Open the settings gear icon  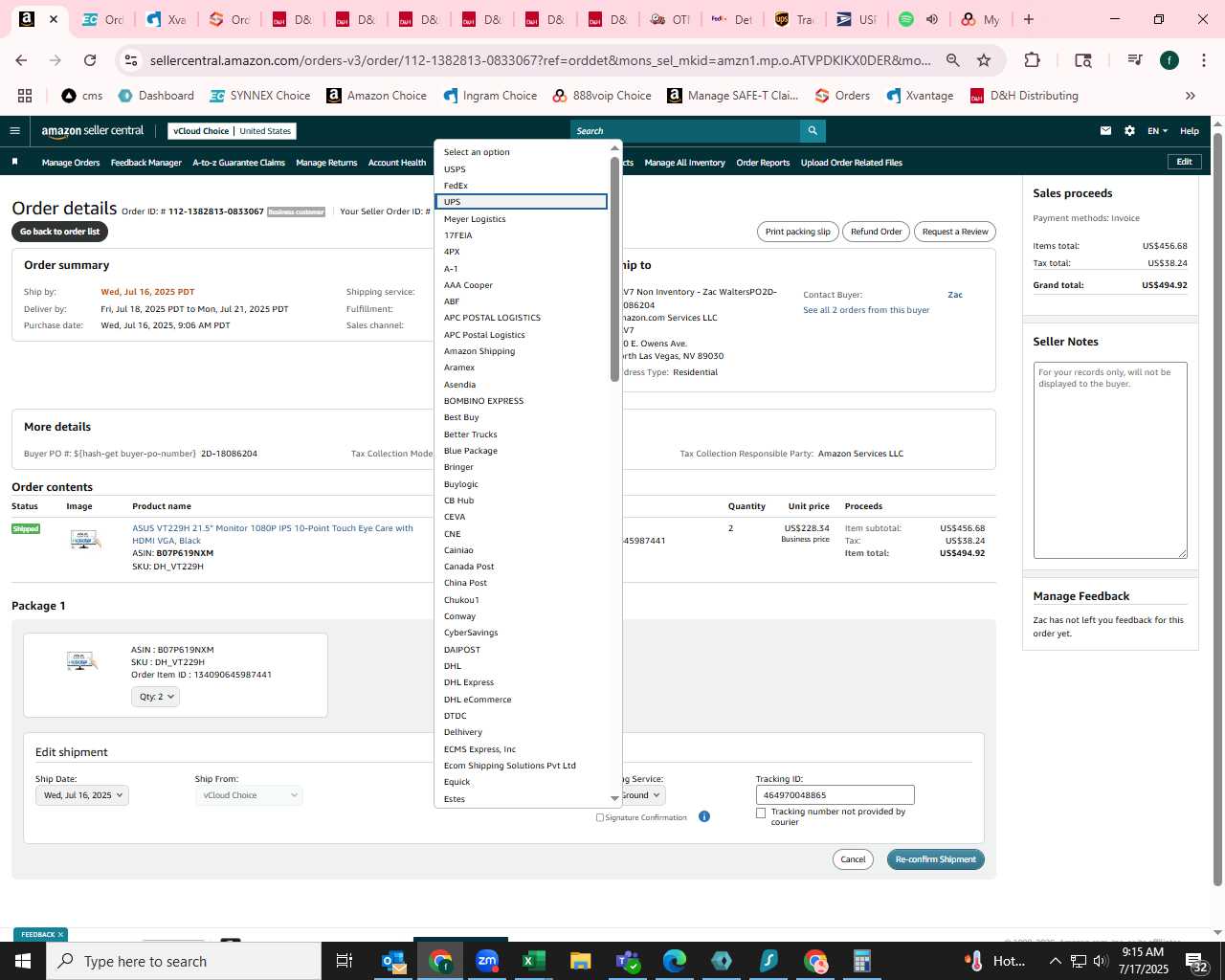click(x=1129, y=131)
